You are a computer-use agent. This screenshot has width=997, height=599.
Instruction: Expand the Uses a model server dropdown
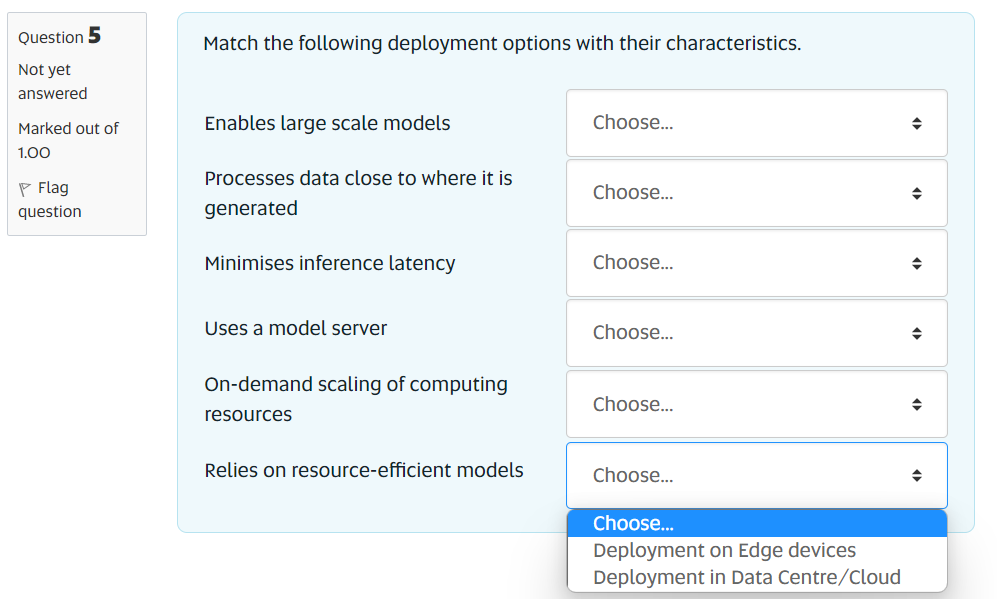[756, 333]
